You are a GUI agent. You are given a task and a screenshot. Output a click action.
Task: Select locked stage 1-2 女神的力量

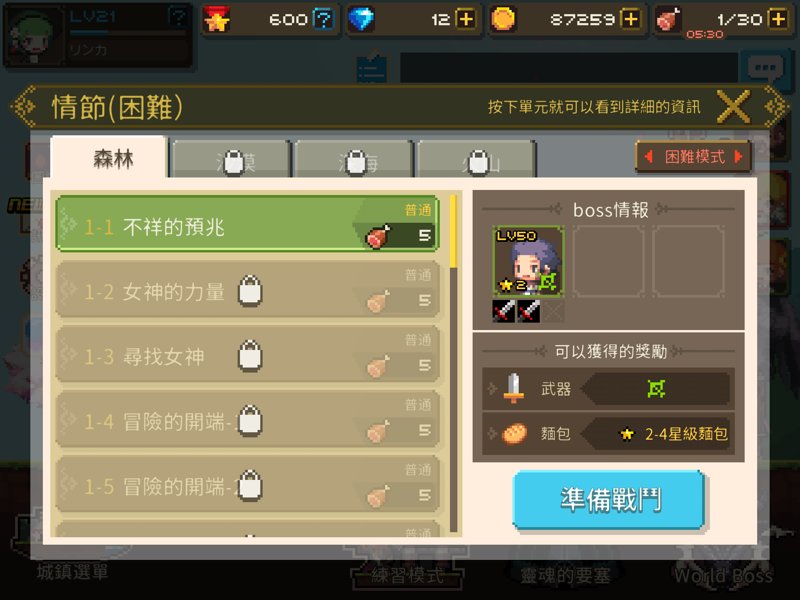point(247,289)
